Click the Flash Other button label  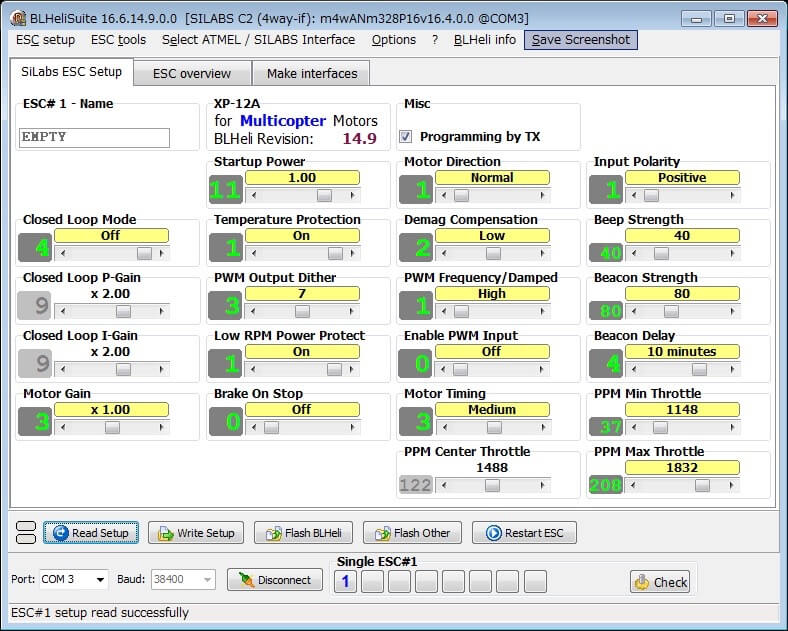coord(422,533)
